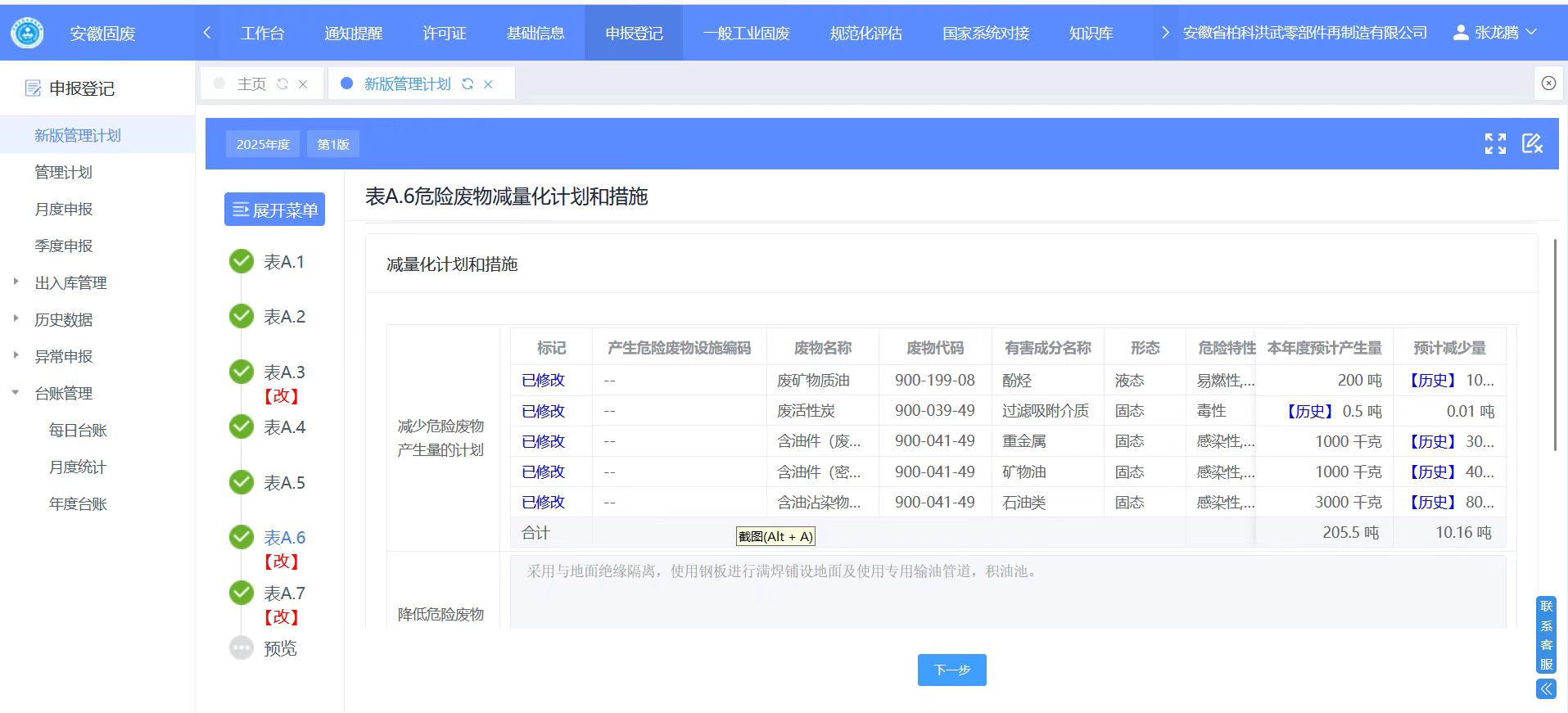
Task: Click the 展开菜单 button
Action: pos(274,210)
